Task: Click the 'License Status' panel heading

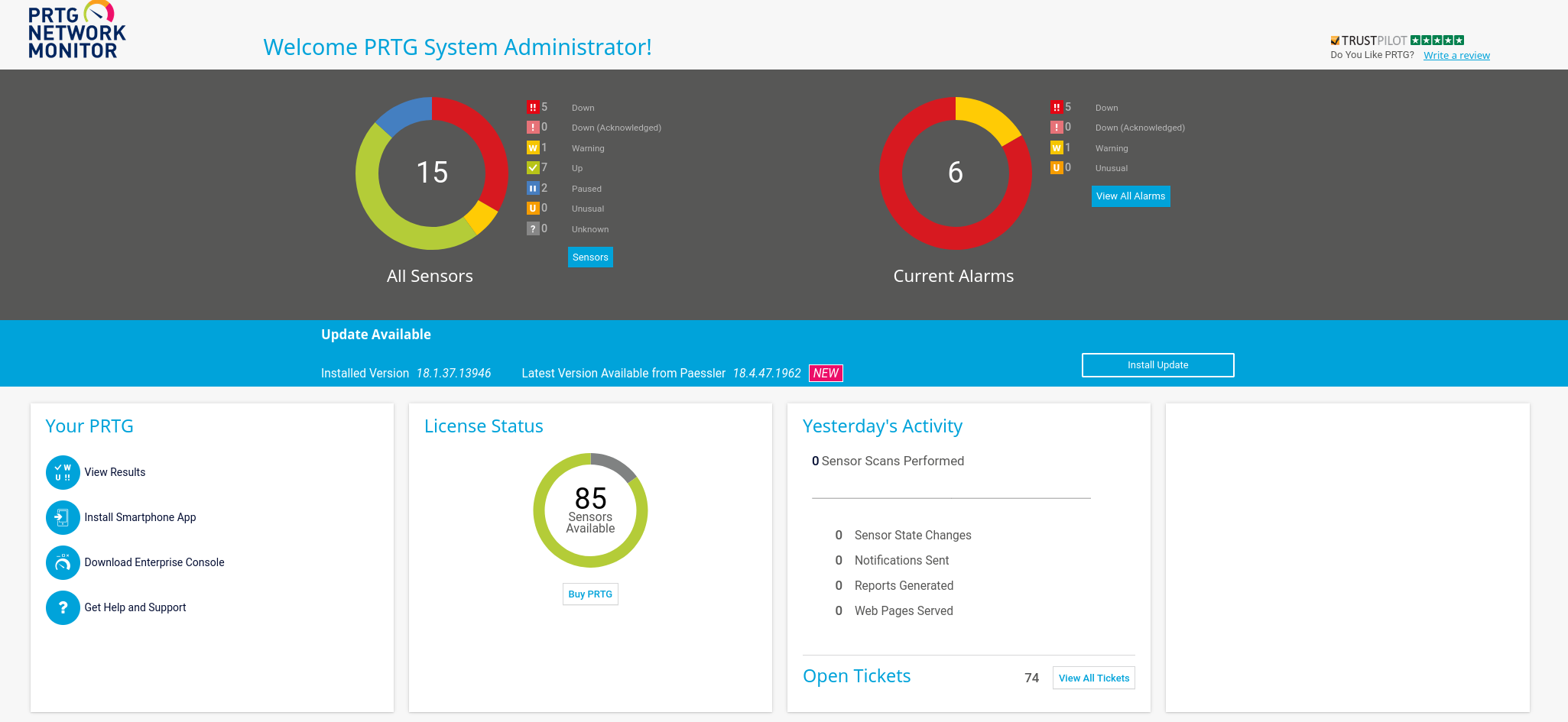Action: (x=484, y=426)
